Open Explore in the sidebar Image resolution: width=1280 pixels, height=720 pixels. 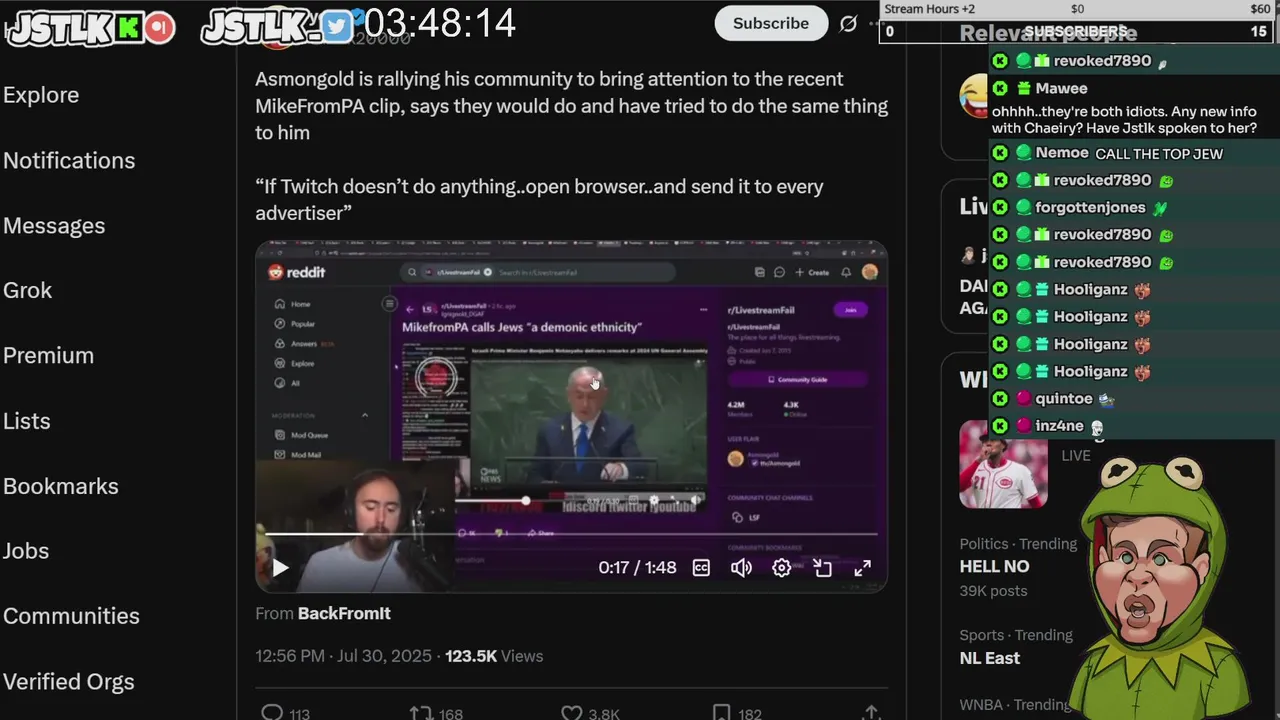(x=41, y=95)
